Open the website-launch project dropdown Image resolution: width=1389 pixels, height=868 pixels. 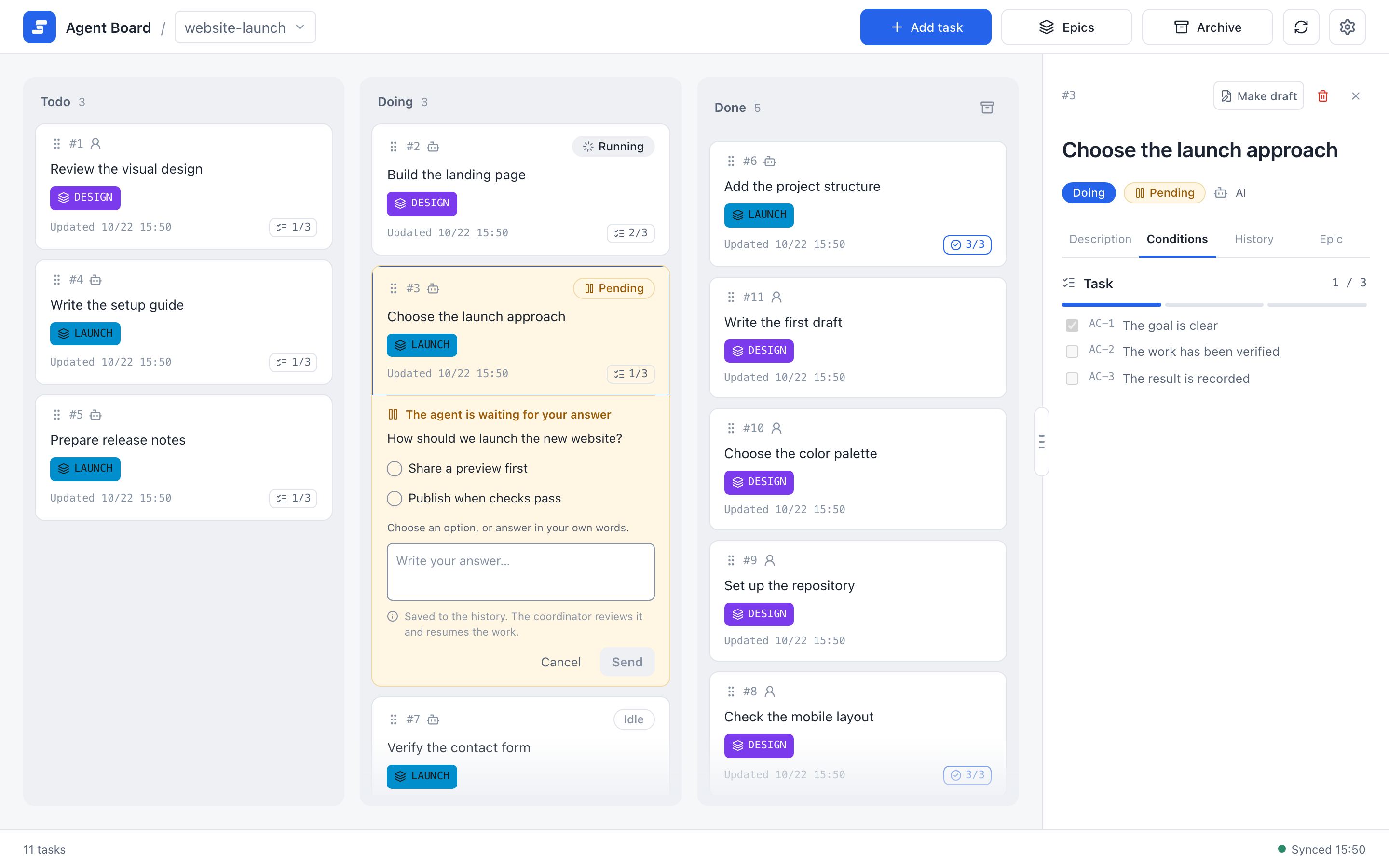245,27
